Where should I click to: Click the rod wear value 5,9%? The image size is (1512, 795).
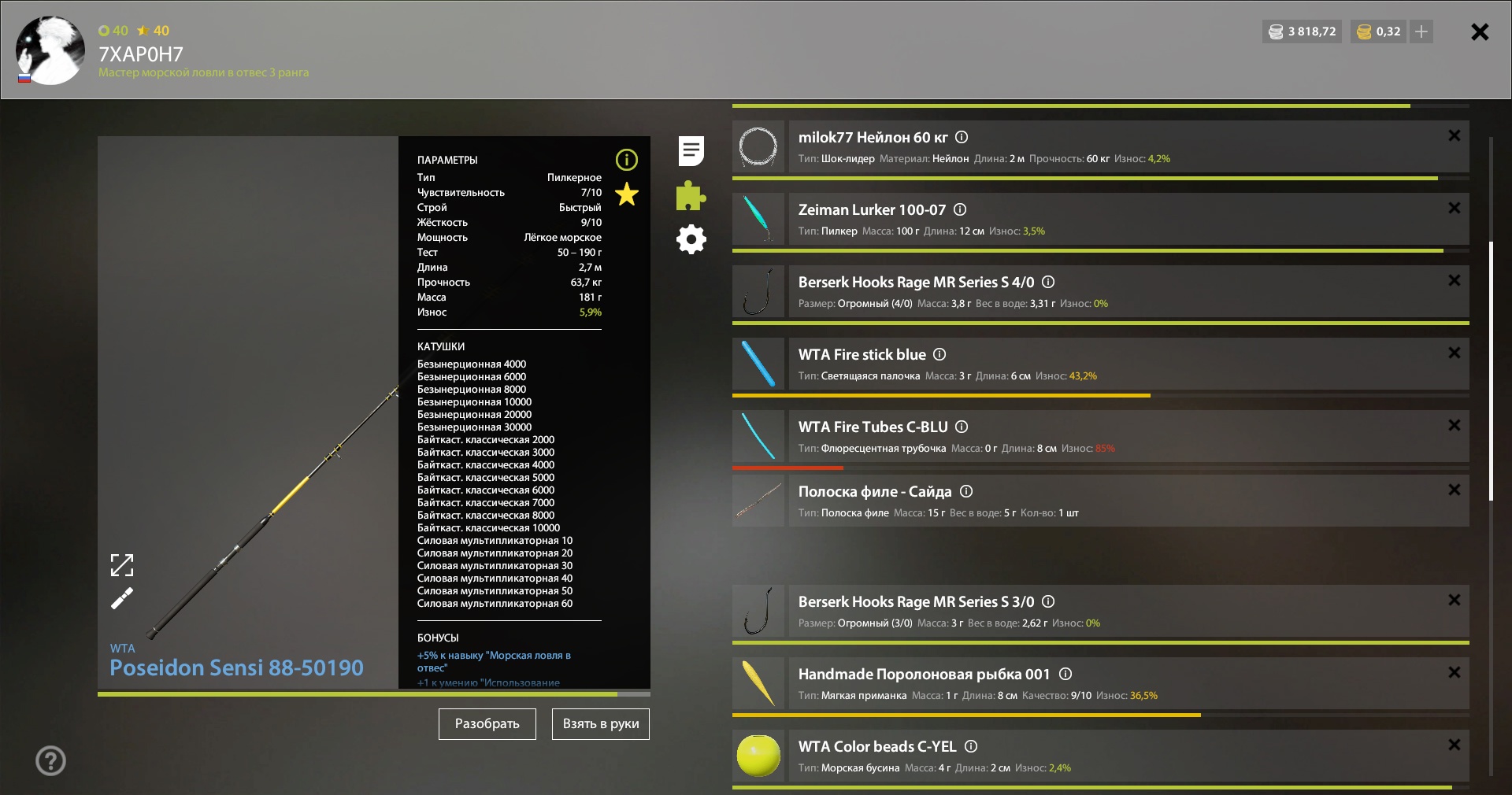click(x=590, y=312)
